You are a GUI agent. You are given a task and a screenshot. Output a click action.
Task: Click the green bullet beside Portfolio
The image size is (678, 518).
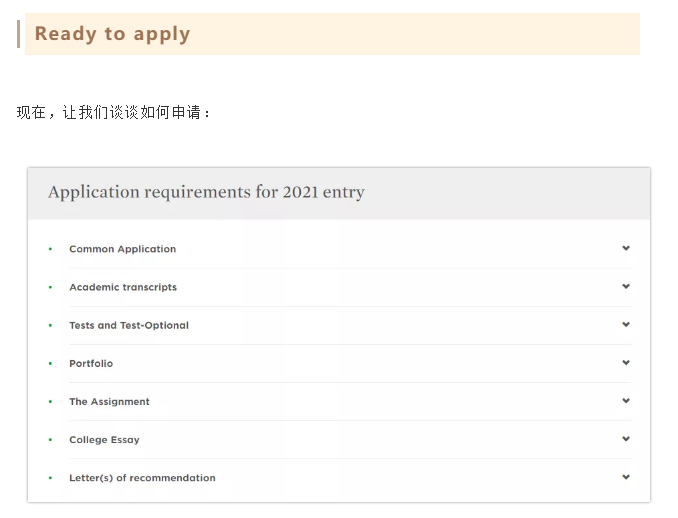point(51,363)
